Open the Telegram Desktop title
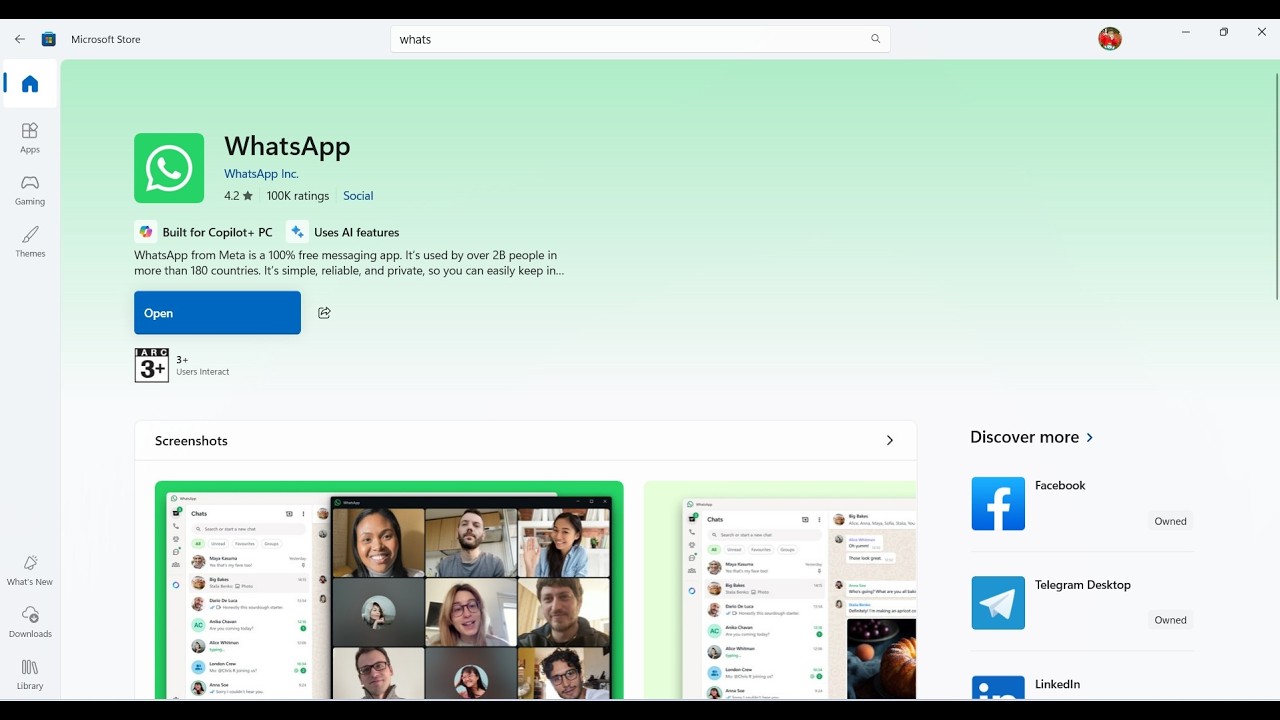 click(1083, 585)
